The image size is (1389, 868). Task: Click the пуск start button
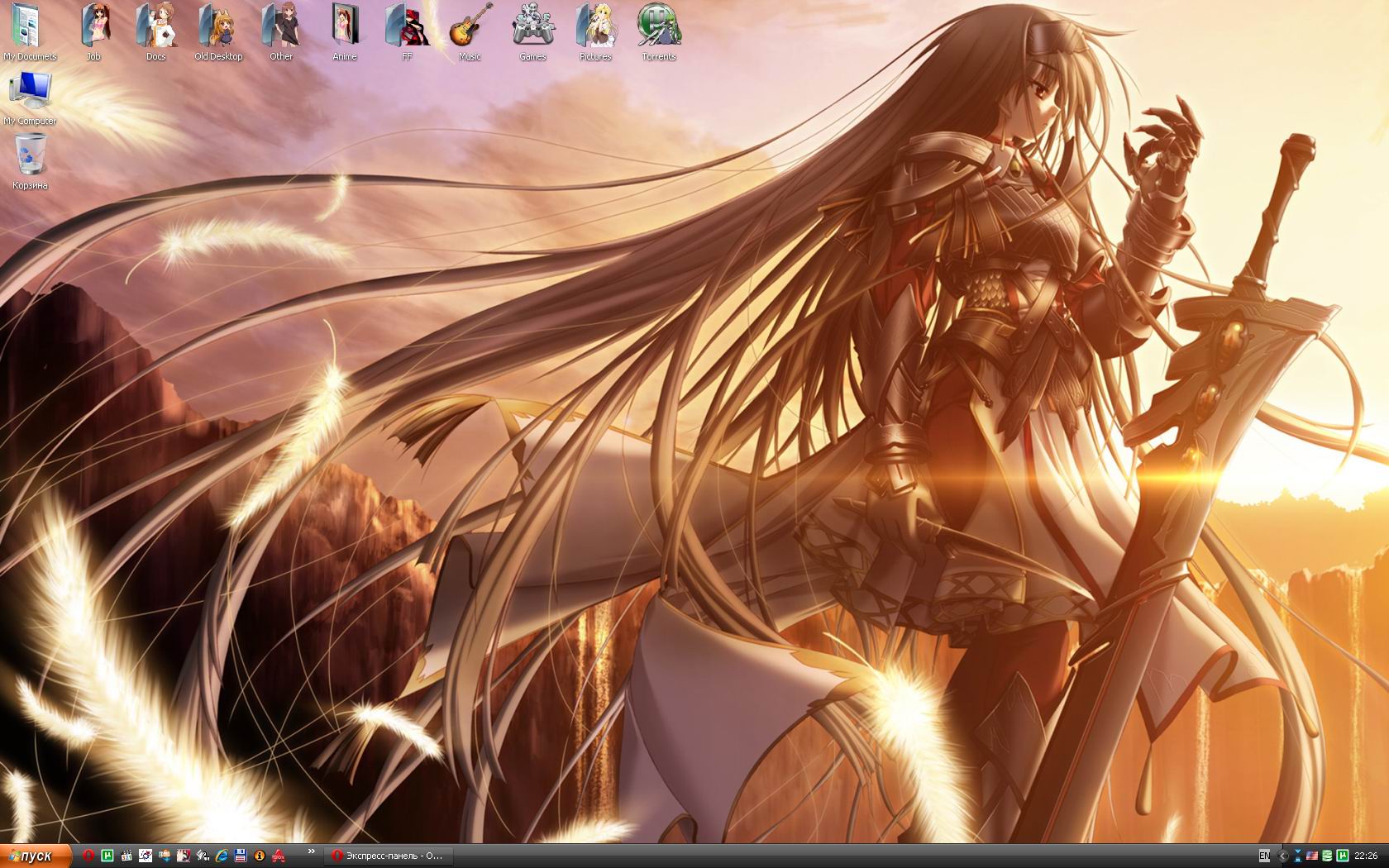pos(36,856)
